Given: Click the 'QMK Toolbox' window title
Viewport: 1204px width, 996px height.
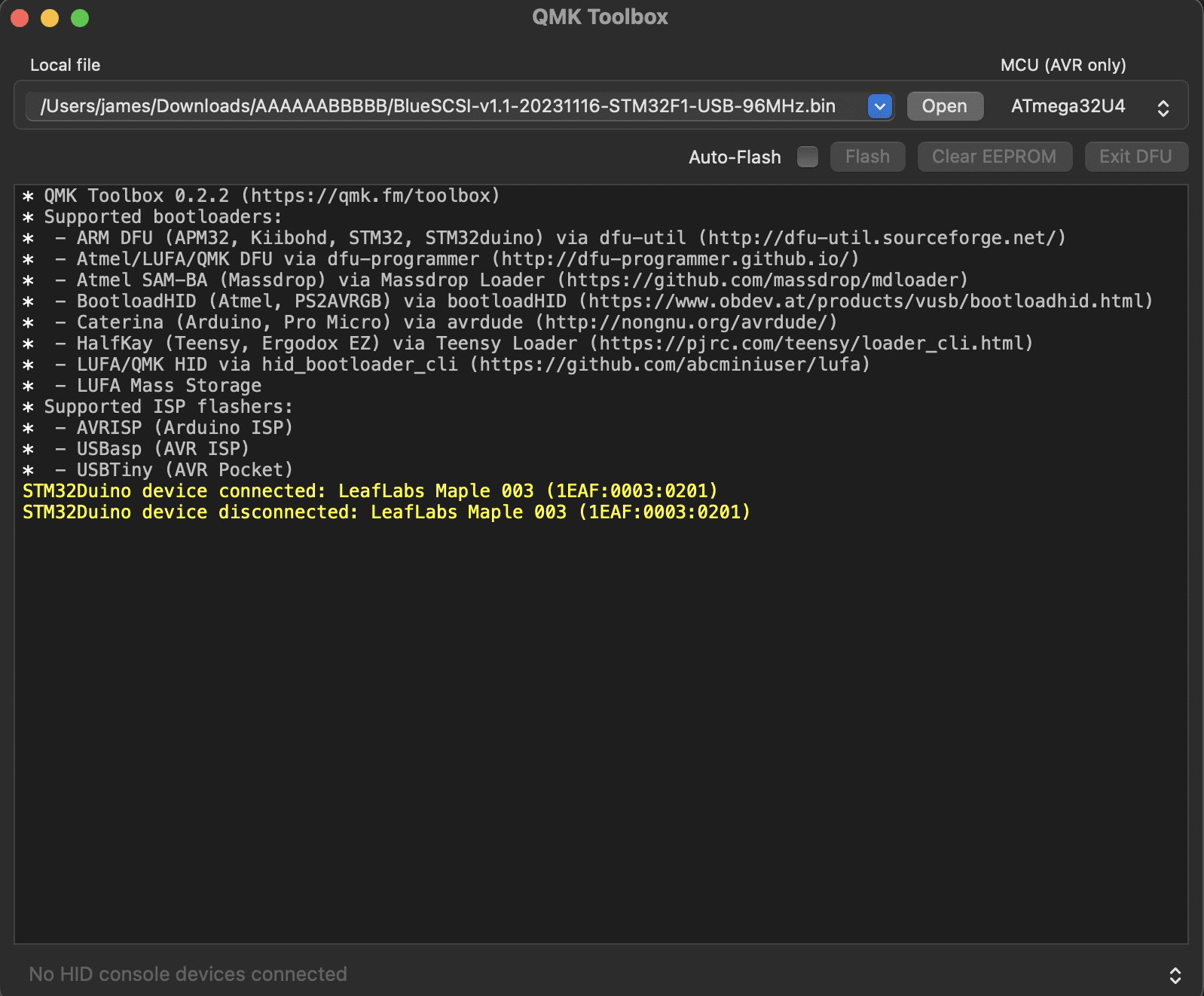Looking at the screenshot, I should pyautogui.click(x=600, y=17).
